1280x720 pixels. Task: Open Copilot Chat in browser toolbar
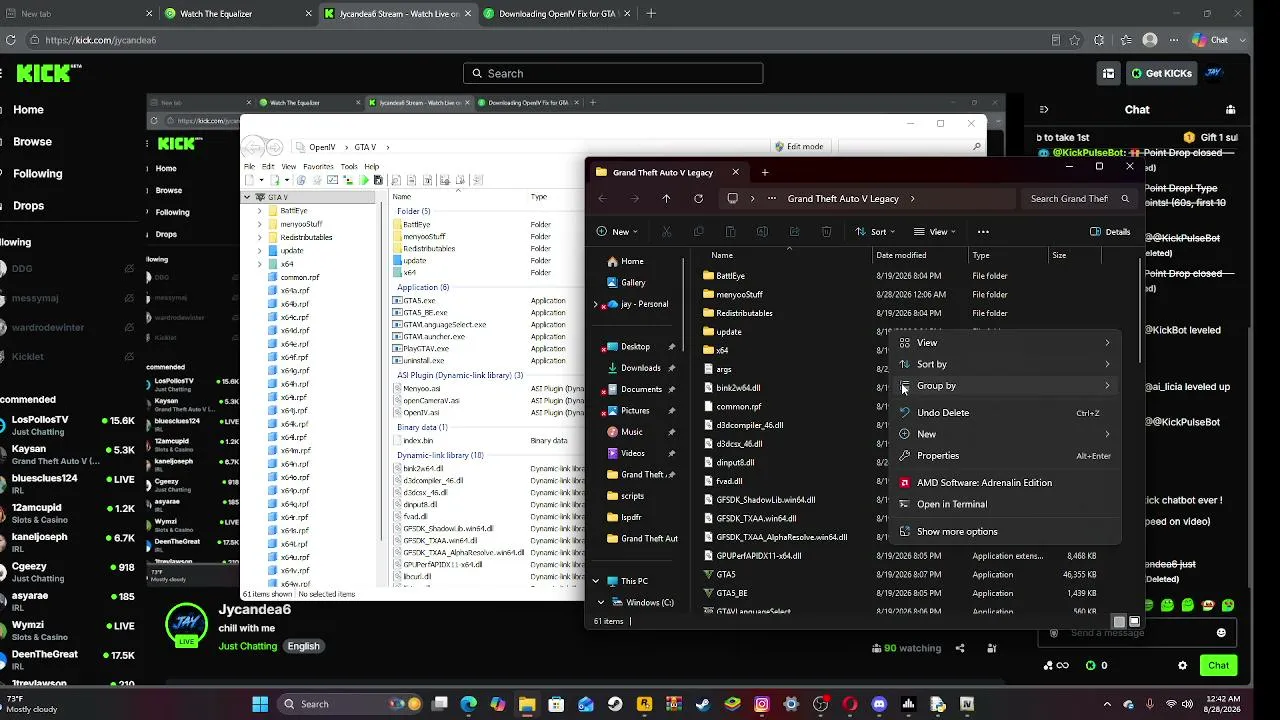coord(1210,40)
